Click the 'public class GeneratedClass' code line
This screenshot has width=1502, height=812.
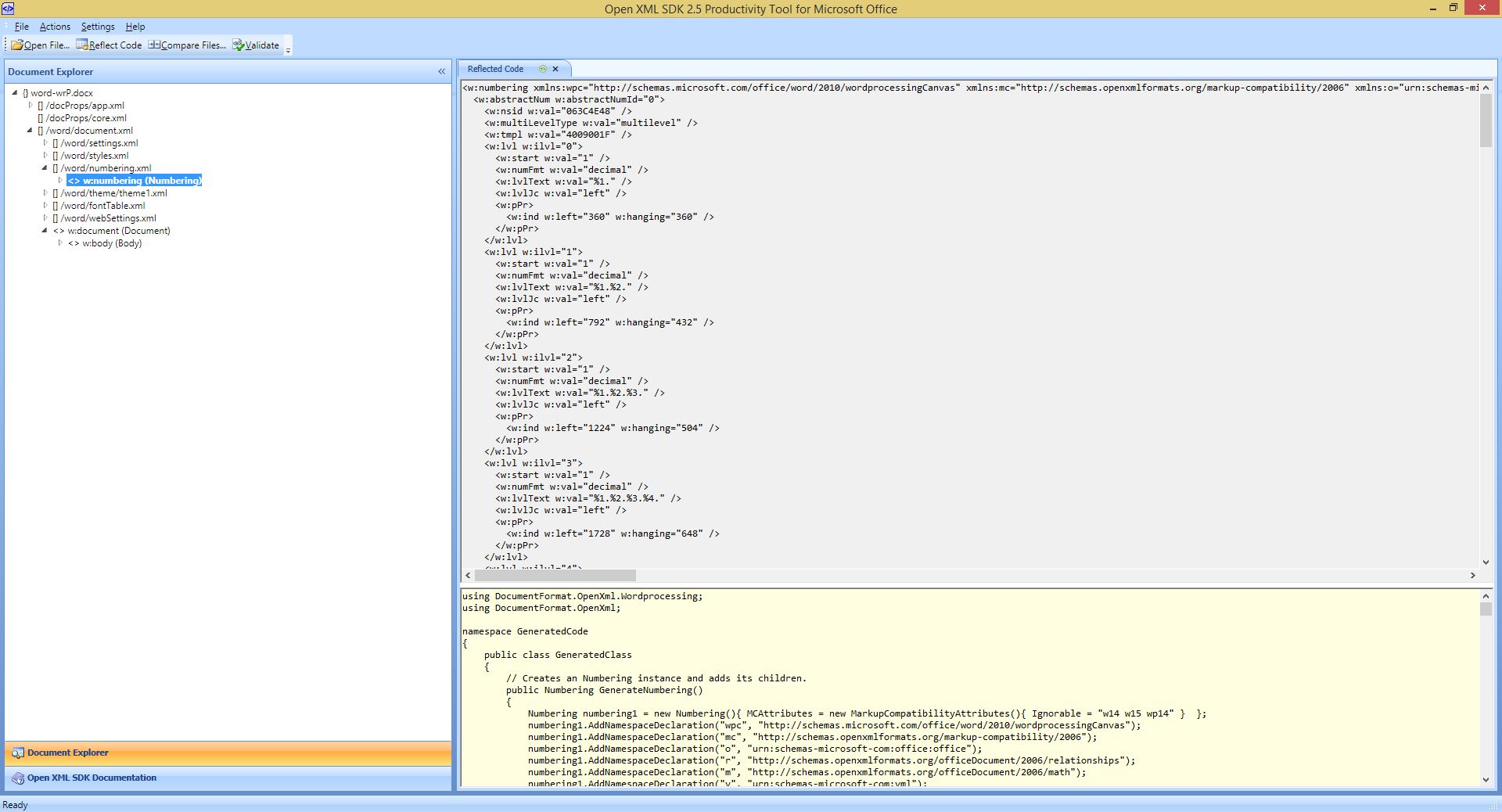pos(558,655)
